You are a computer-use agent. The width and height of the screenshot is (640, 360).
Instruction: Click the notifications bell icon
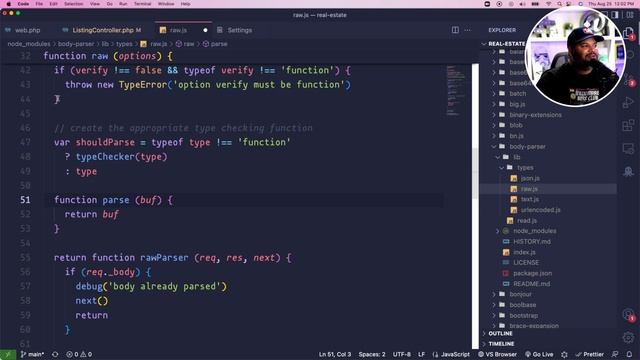[x=629, y=354]
